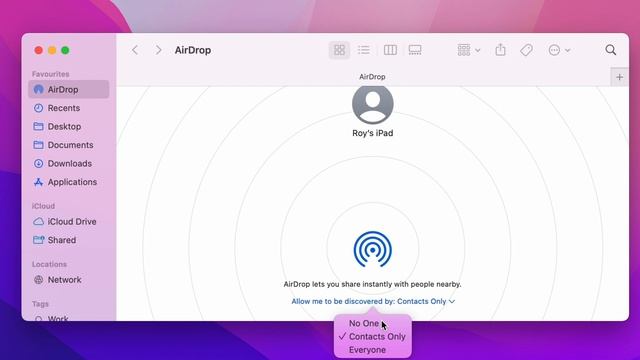Image resolution: width=640 pixels, height=360 pixels.
Task: Open Applications in the sidebar
Action: pos(69,182)
